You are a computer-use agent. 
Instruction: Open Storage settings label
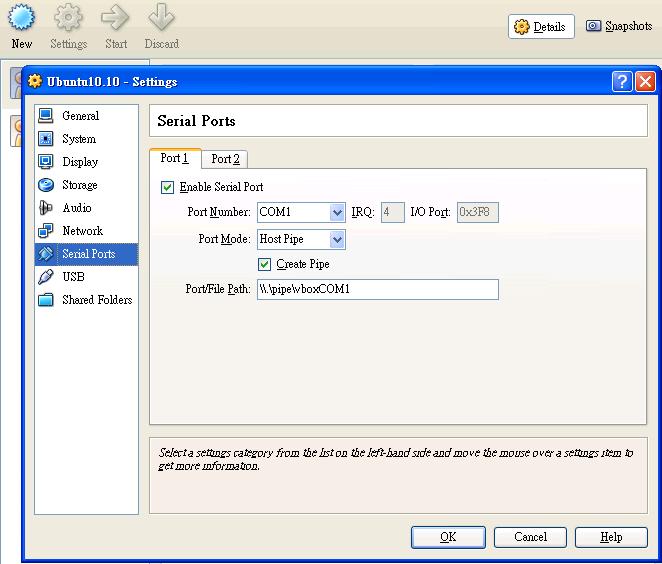(80, 185)
